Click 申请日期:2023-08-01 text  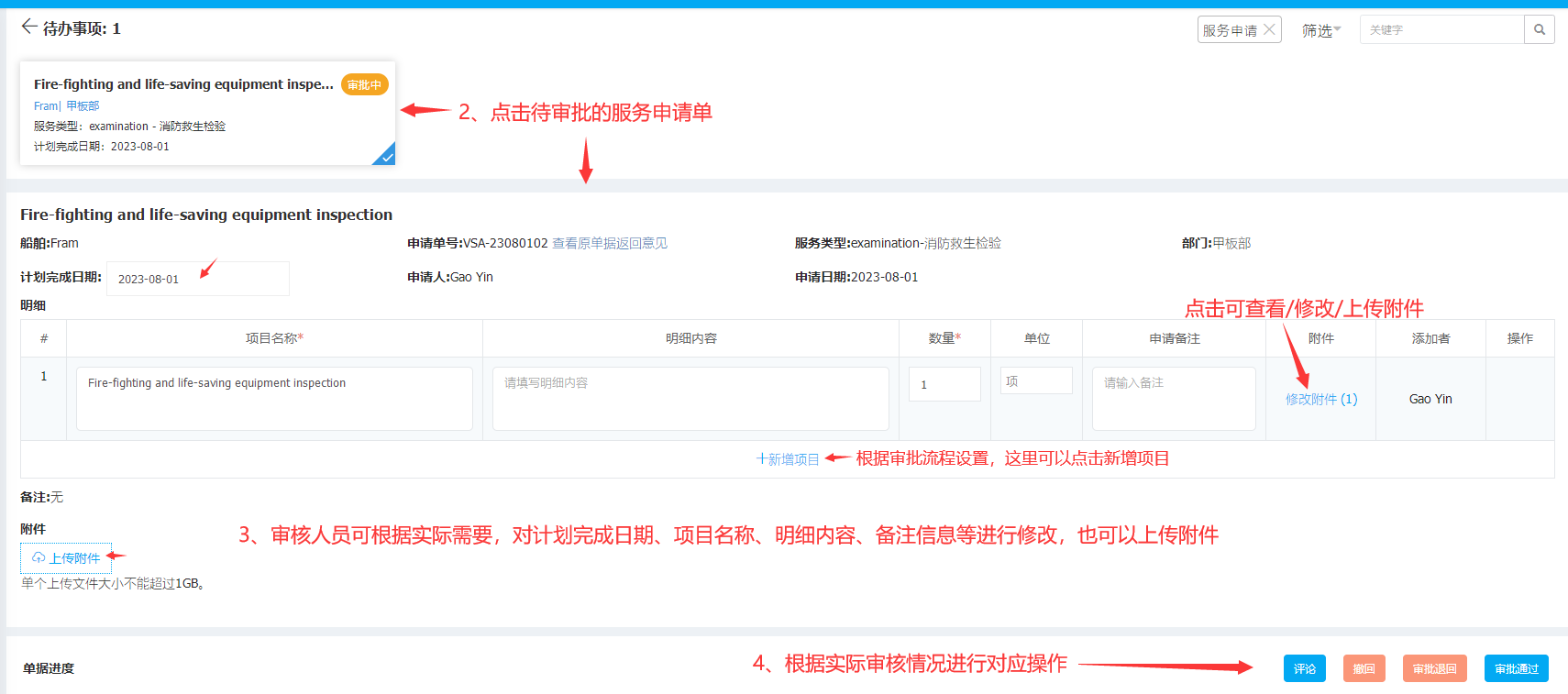pos(856,277)
